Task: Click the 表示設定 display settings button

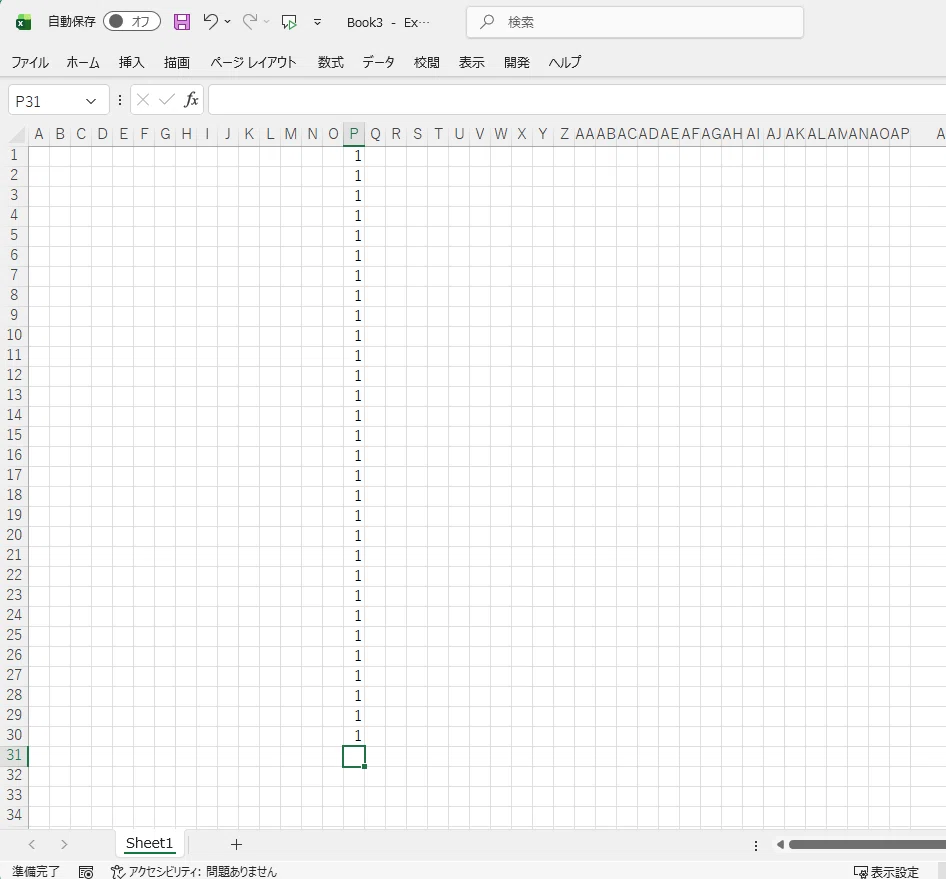Action: click(x=885, y=872)
